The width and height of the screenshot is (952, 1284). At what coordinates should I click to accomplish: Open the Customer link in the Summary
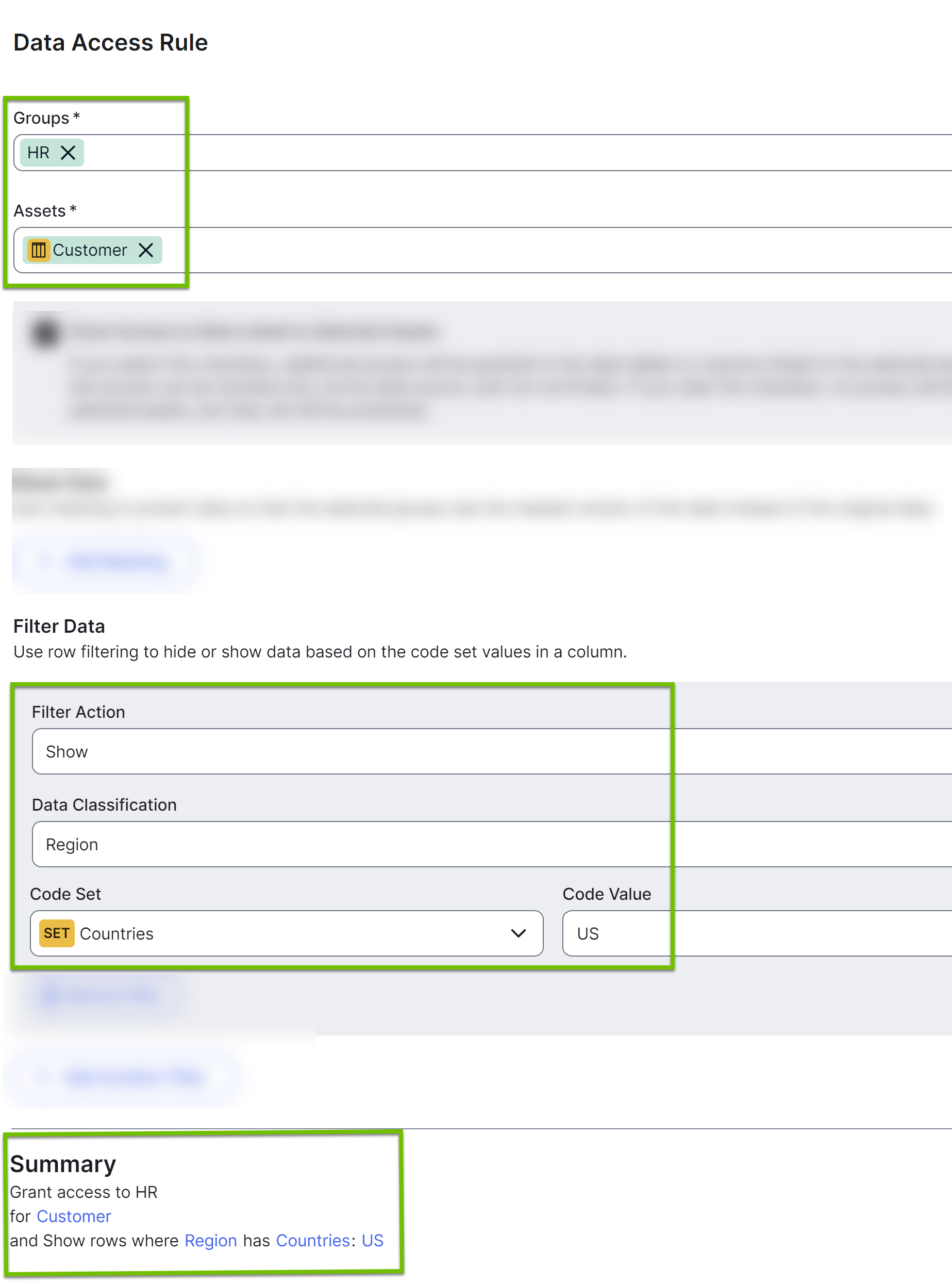click(74, 1216)
